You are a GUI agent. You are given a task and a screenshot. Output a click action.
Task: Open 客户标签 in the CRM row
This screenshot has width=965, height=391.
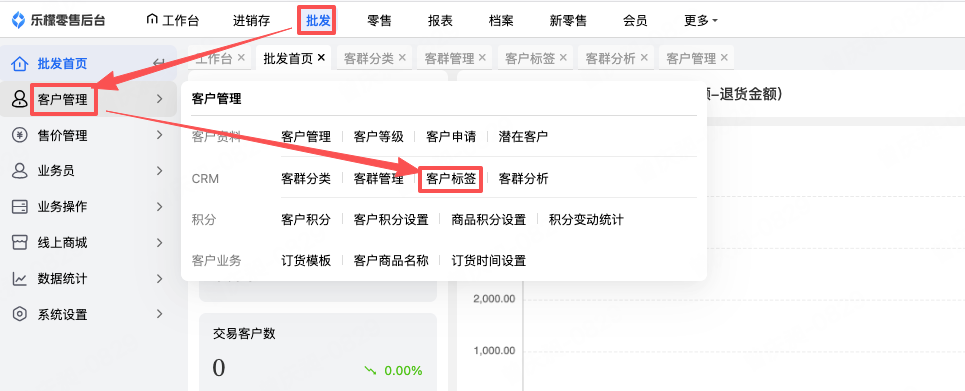tap(450, 179)
